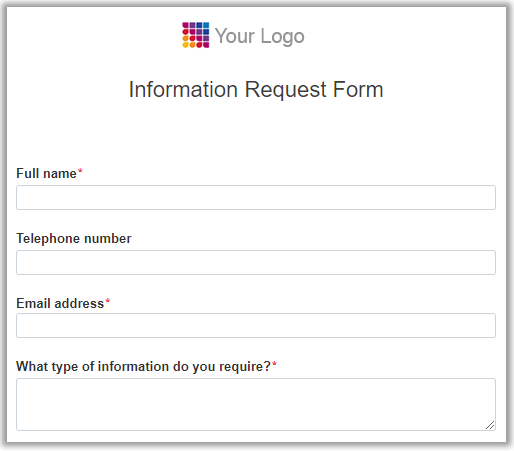The image size is (514, 451).
Task: Click the Telephone number label
Action: click(74, 239)
